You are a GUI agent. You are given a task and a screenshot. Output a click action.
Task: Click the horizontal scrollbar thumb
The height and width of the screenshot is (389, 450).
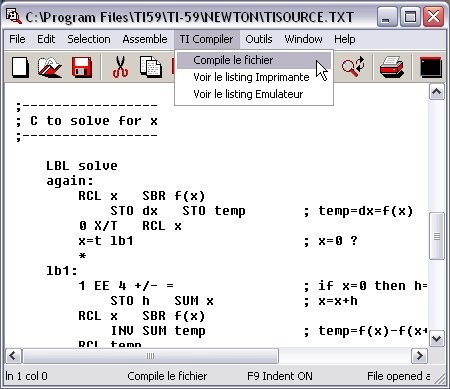(x=150, y=356)
